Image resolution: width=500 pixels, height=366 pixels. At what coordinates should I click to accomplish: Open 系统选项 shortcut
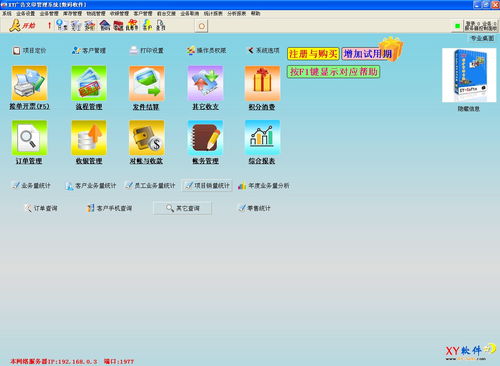coord(263,51)
